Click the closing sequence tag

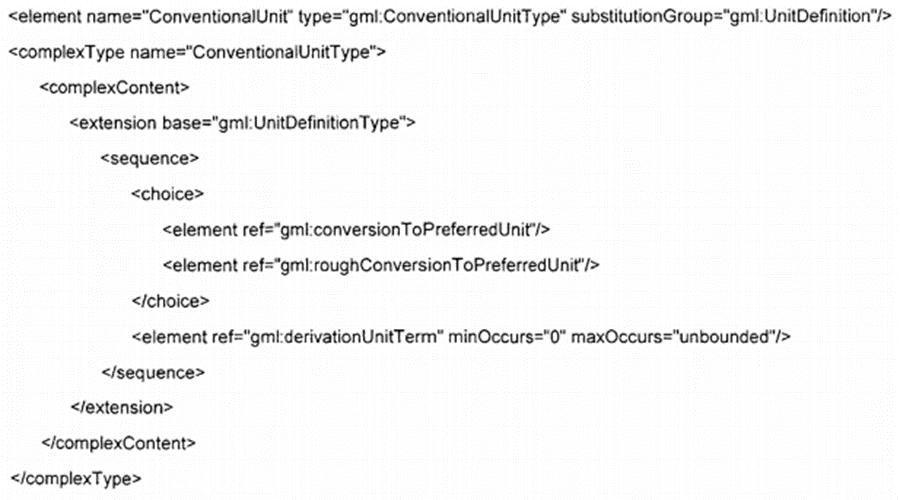click(x=153, y=373)
